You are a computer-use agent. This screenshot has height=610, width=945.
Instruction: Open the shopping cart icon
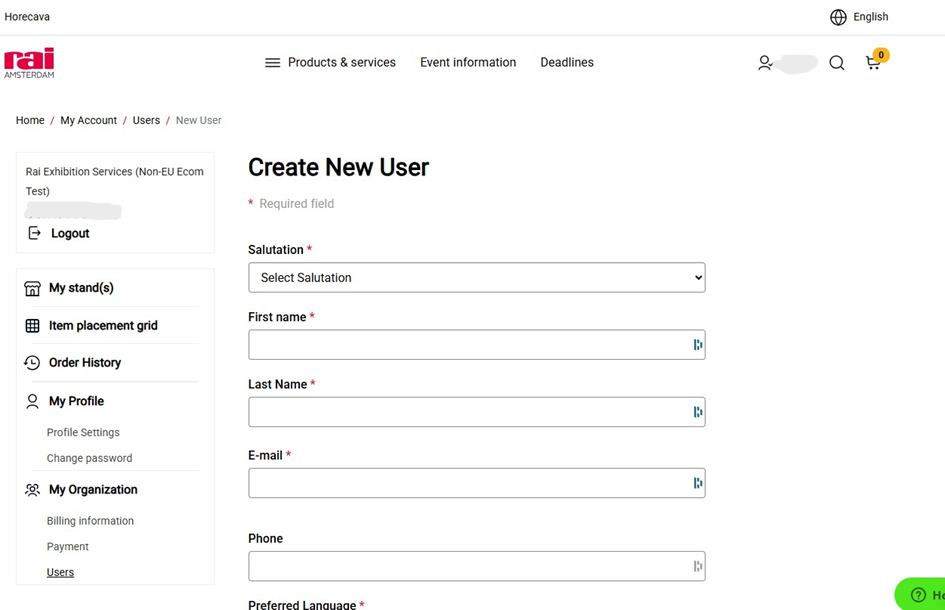point(873,63)
